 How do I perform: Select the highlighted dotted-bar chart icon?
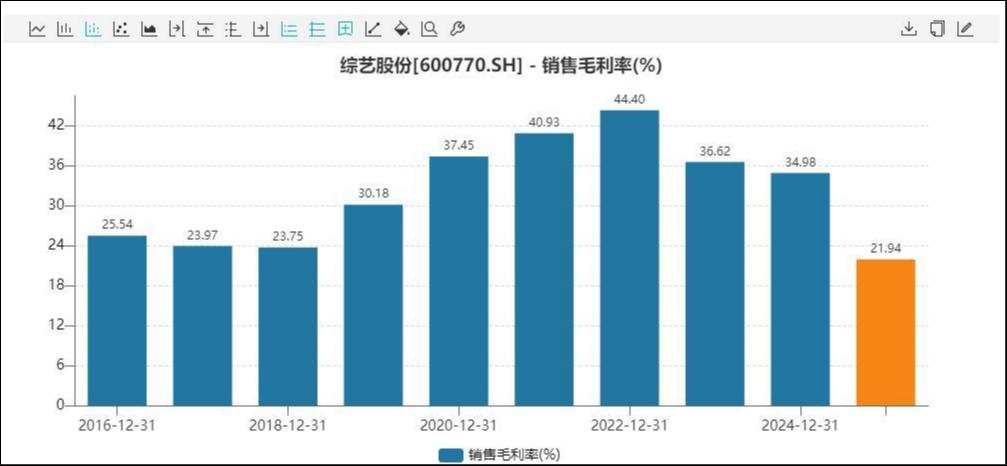click(x=93, y=29)
